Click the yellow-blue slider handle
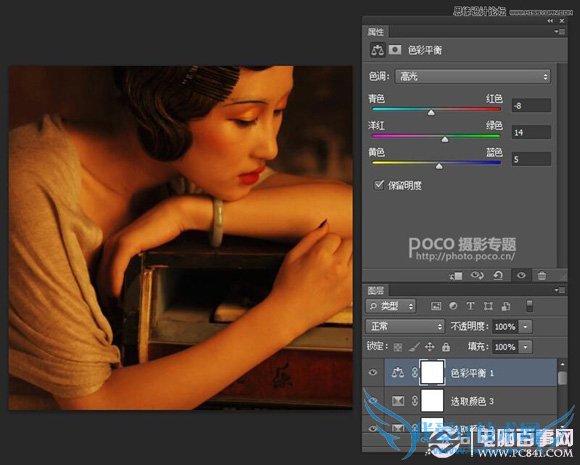 click(x=439, y=166)
